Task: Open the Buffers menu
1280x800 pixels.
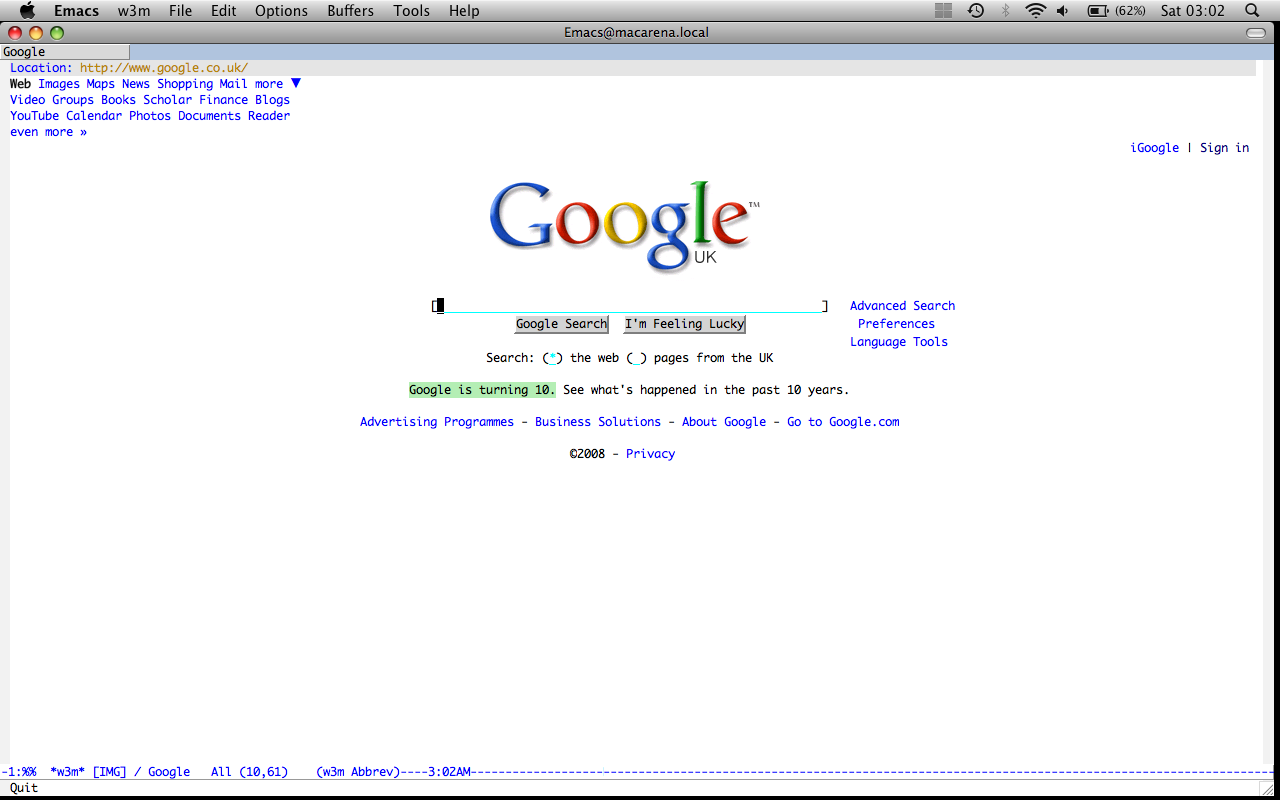Action: tap(350, 10)
